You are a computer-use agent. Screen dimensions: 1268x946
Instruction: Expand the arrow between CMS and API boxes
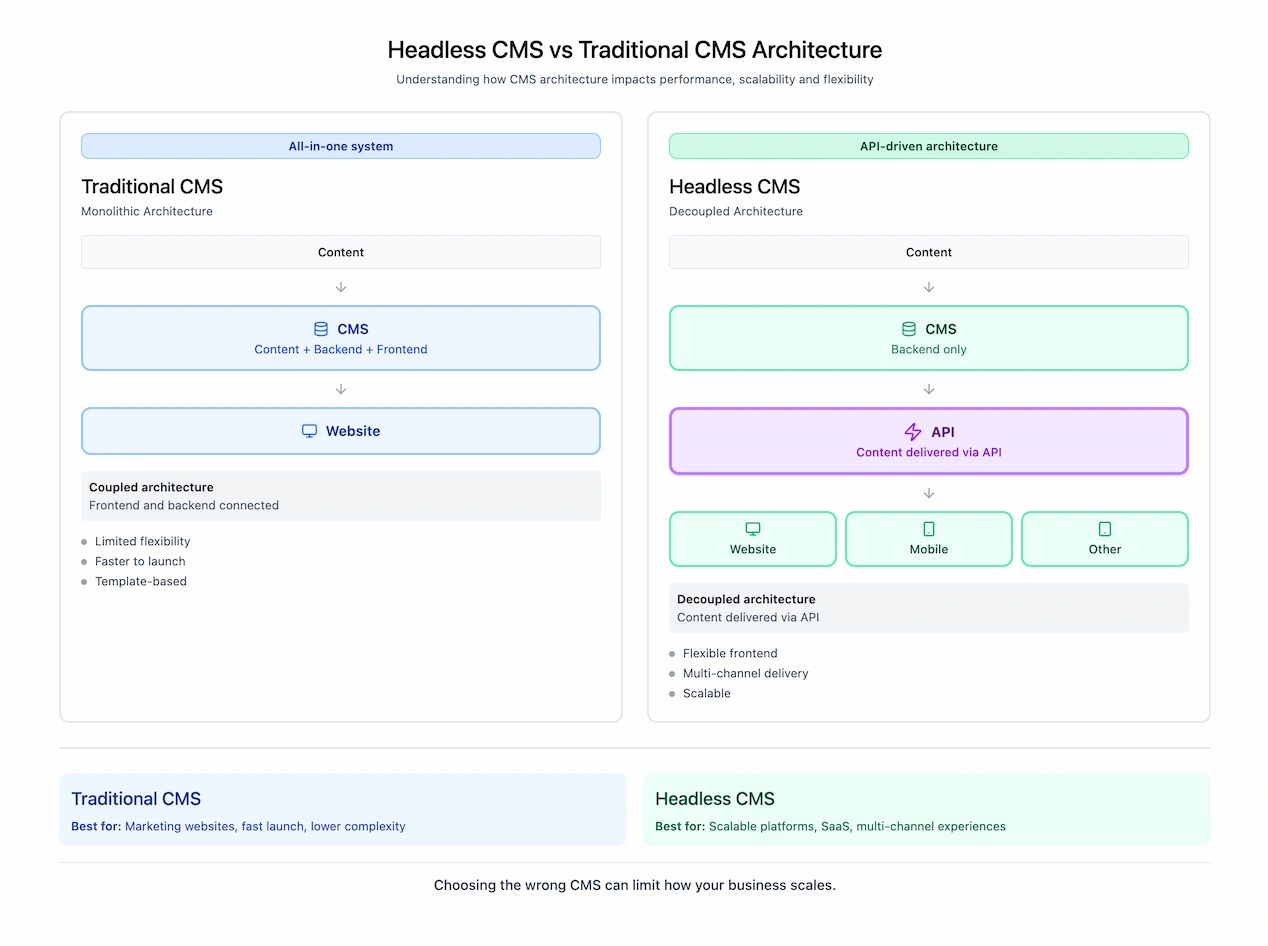[928, 387]
